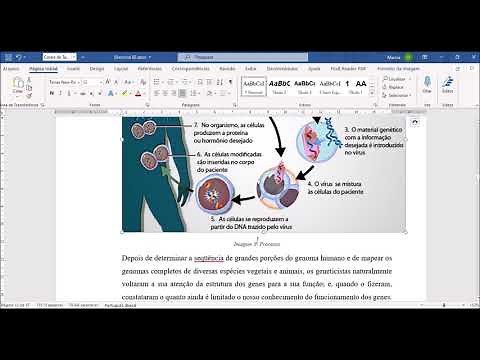Open the Foxit Reader PDF tab
The width and height of the screenshot is (480, 360).
(348, 69)
